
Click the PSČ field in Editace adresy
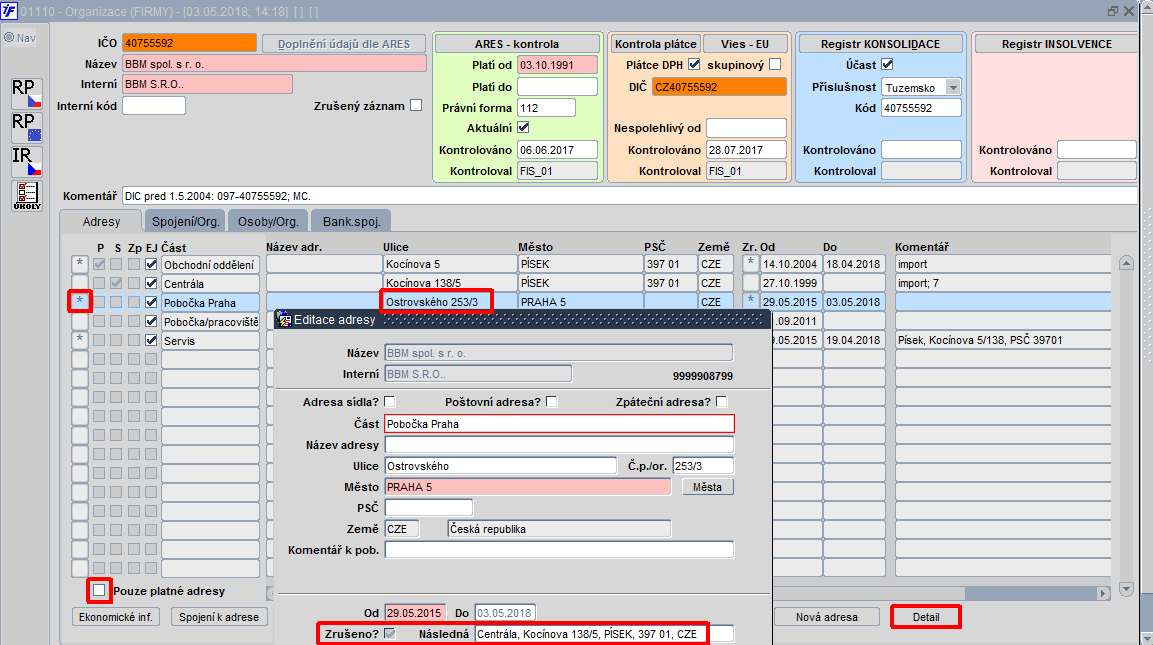tap(429, 507)
